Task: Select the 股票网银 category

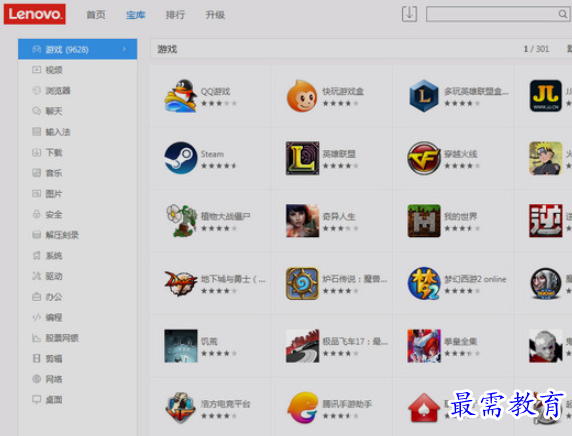Action: point(77,338)
